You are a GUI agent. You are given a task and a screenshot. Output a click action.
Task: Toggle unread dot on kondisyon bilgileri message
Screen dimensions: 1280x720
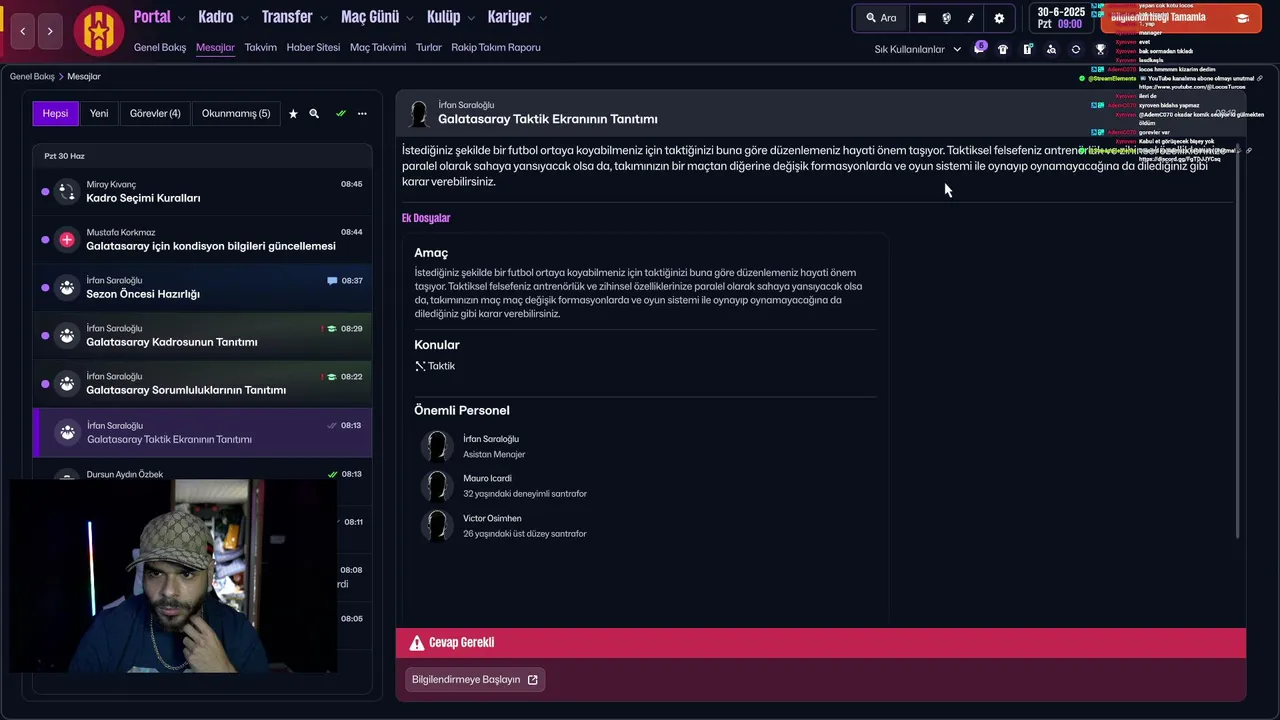click(x=45, y=239)
